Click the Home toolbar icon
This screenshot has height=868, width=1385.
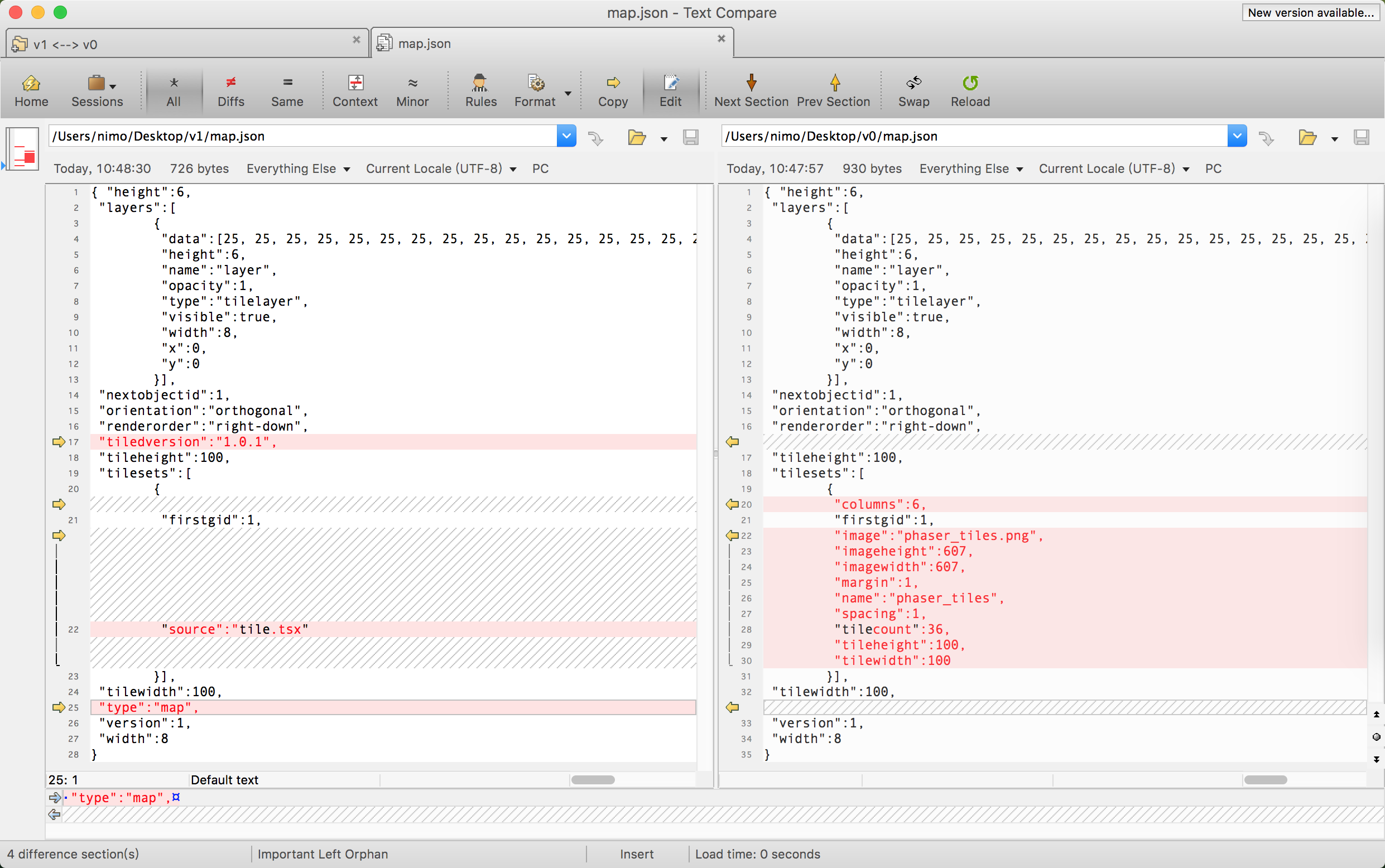pos(33,90)
